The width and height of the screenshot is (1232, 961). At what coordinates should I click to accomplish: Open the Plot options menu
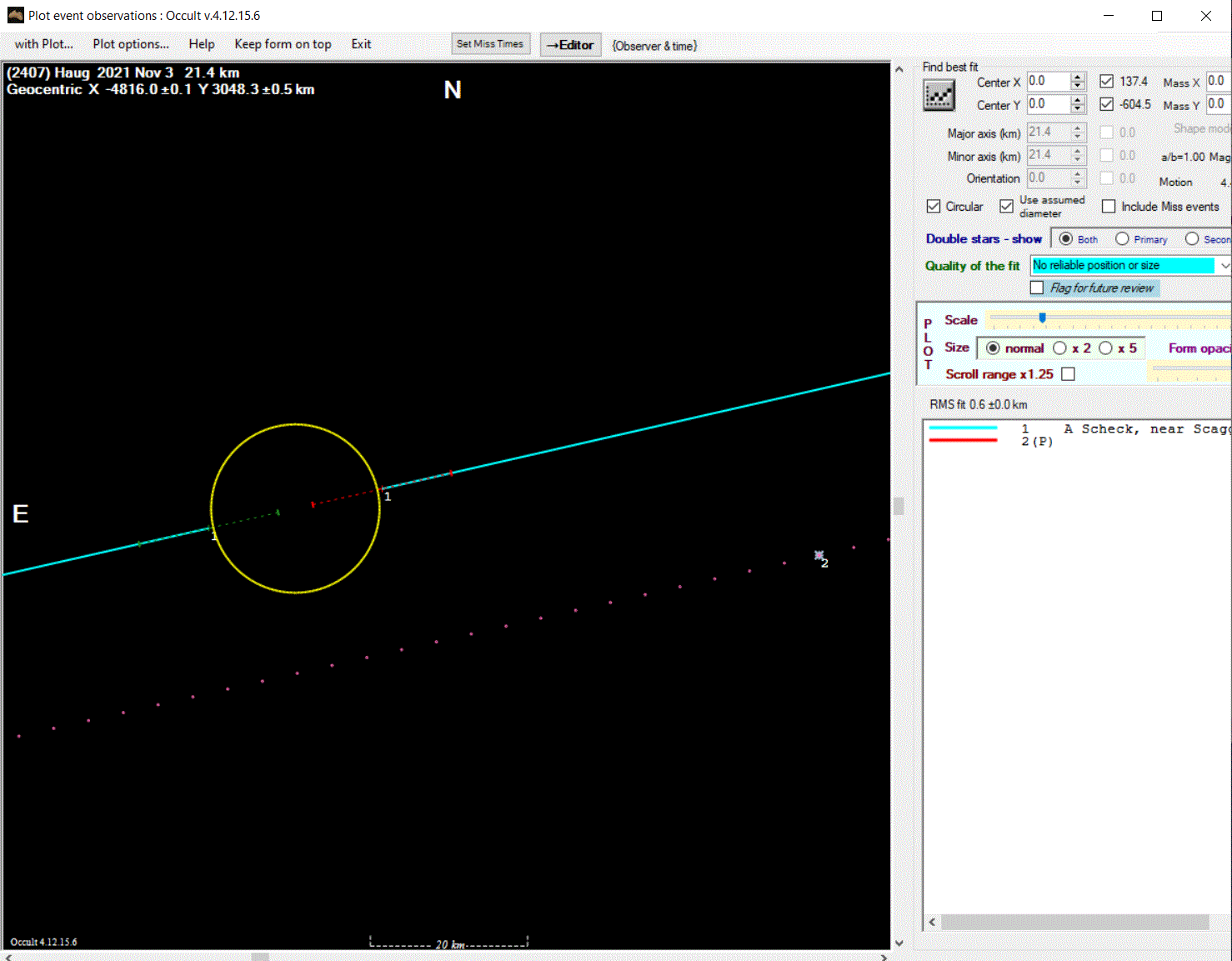tap(131, 44)
